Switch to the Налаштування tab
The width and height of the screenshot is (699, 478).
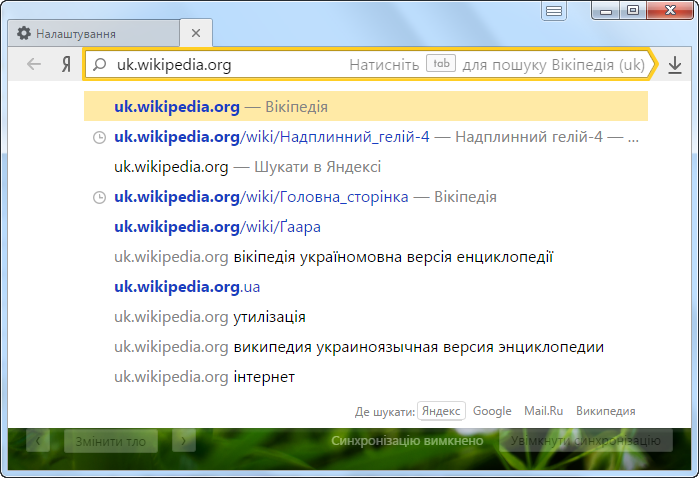[94, 33]
